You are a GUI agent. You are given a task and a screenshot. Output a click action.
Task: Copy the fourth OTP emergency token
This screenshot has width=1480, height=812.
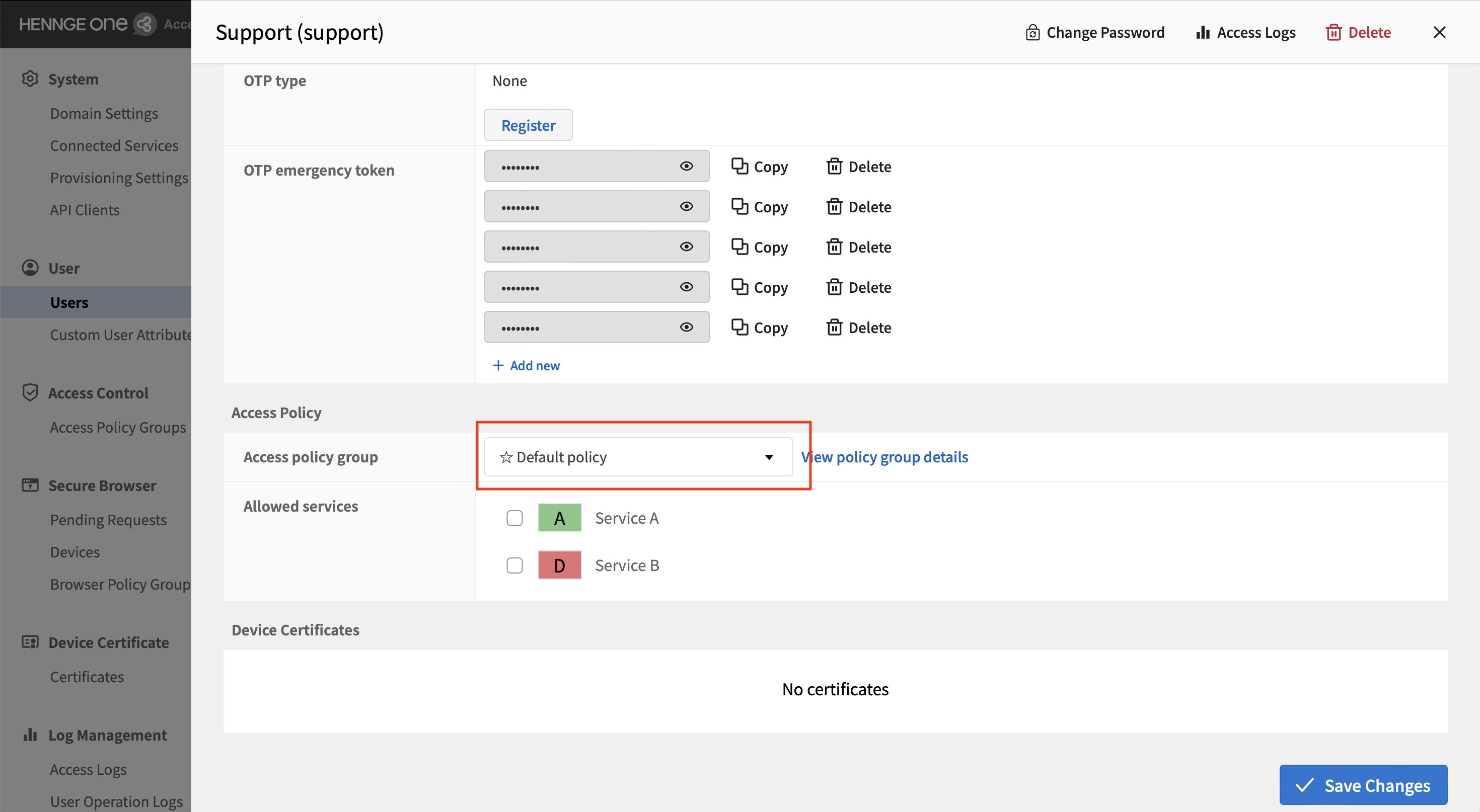(x=759, y=287)
